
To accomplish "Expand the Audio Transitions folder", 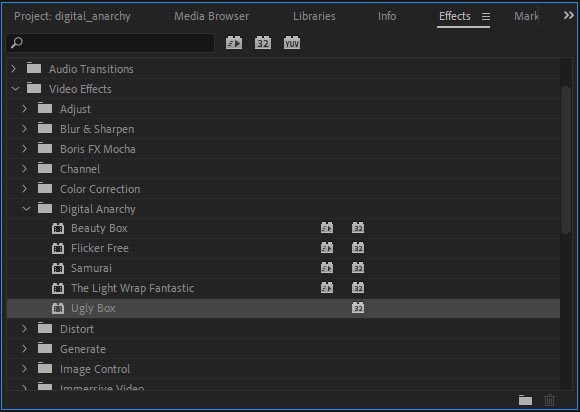I will tap(14, 68).
